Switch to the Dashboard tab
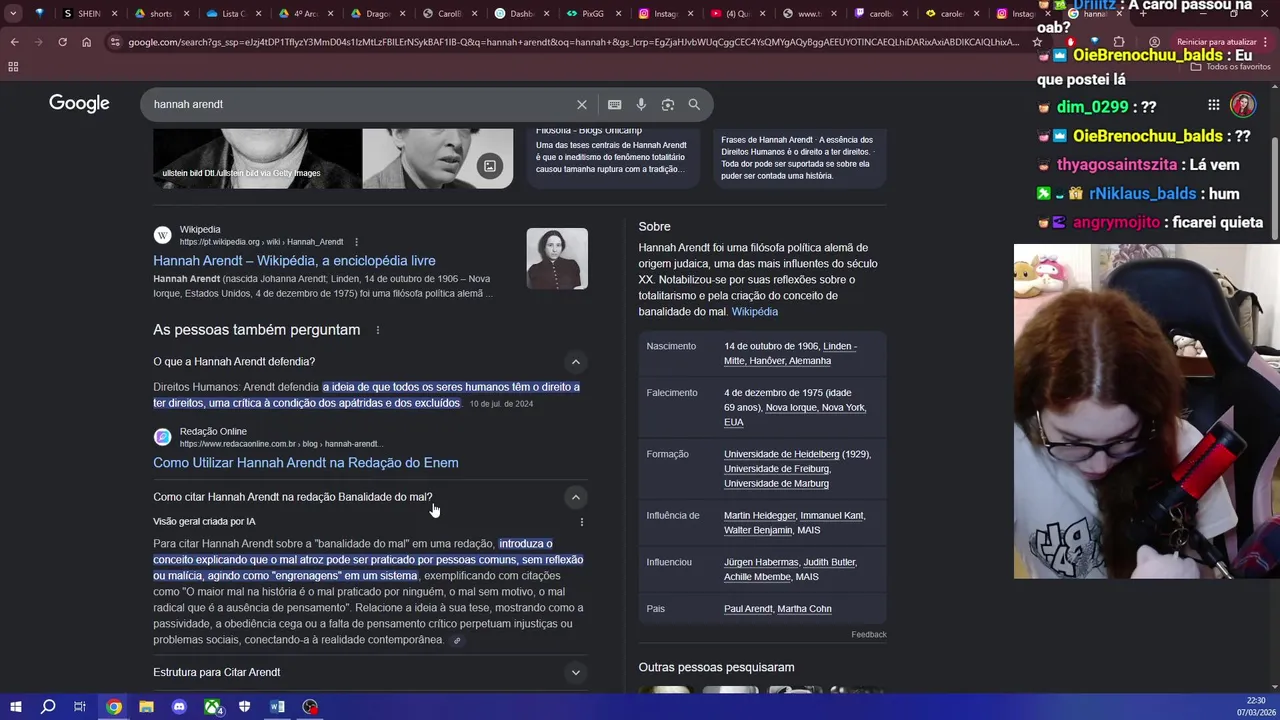The image size is (1280, 720). click(522, 14)
